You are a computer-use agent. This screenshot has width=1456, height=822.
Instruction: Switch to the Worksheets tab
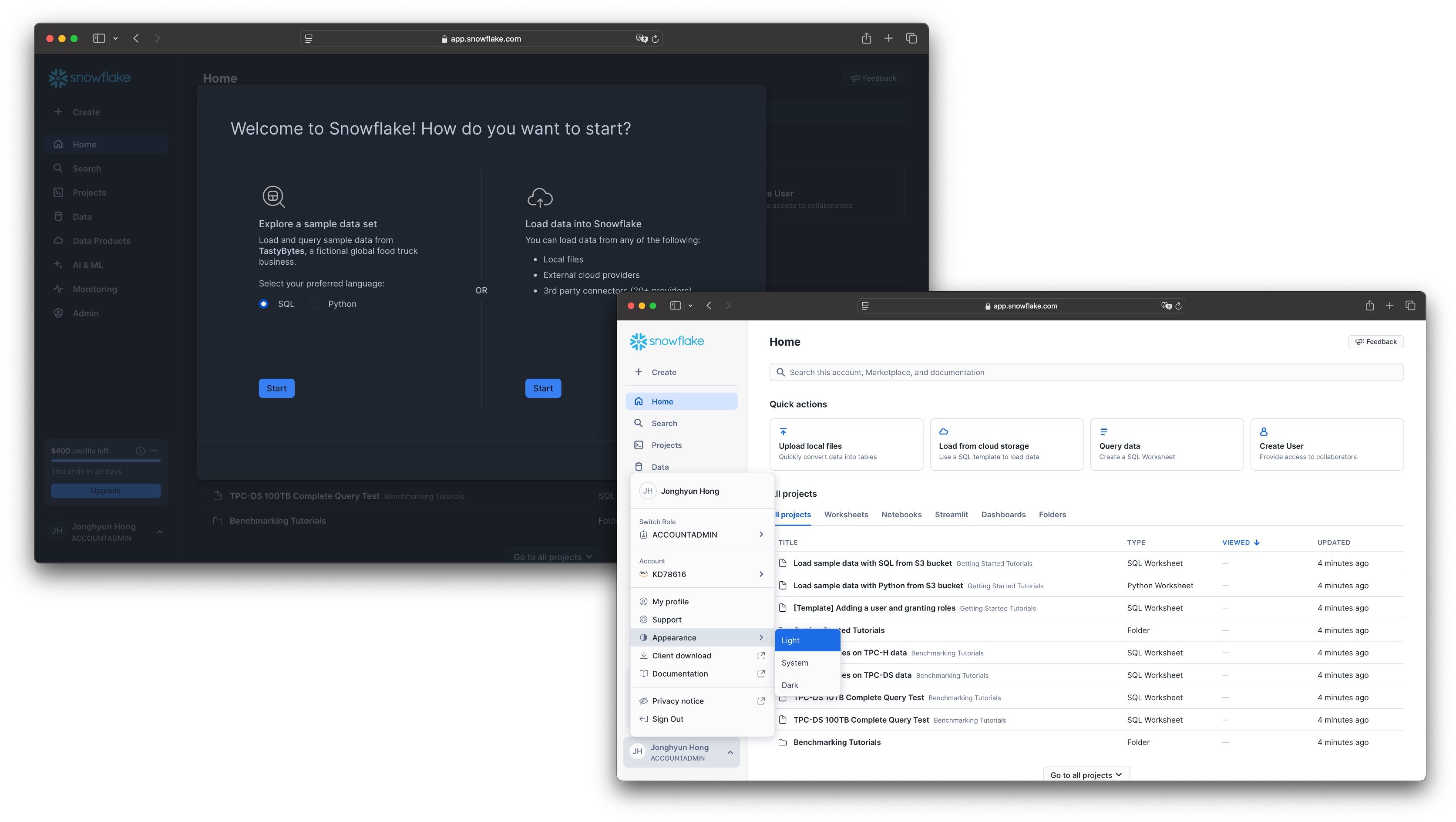point(846,515)
